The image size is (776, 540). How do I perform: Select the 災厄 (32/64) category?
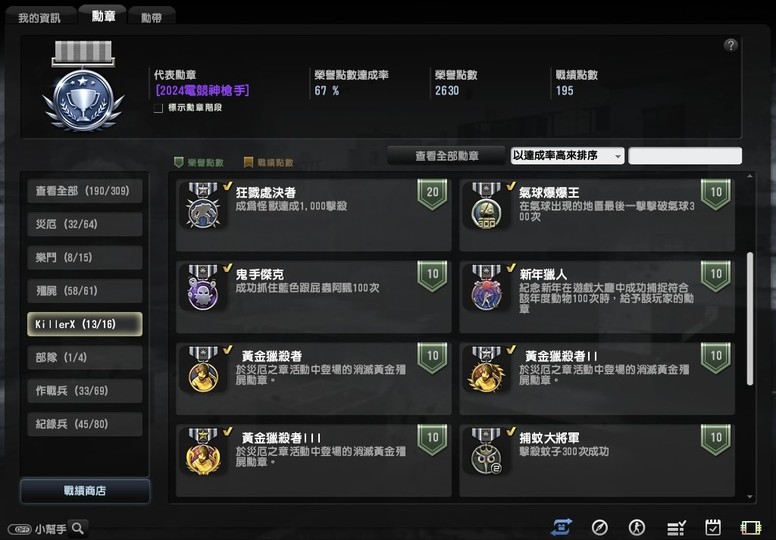coord(85,224)
